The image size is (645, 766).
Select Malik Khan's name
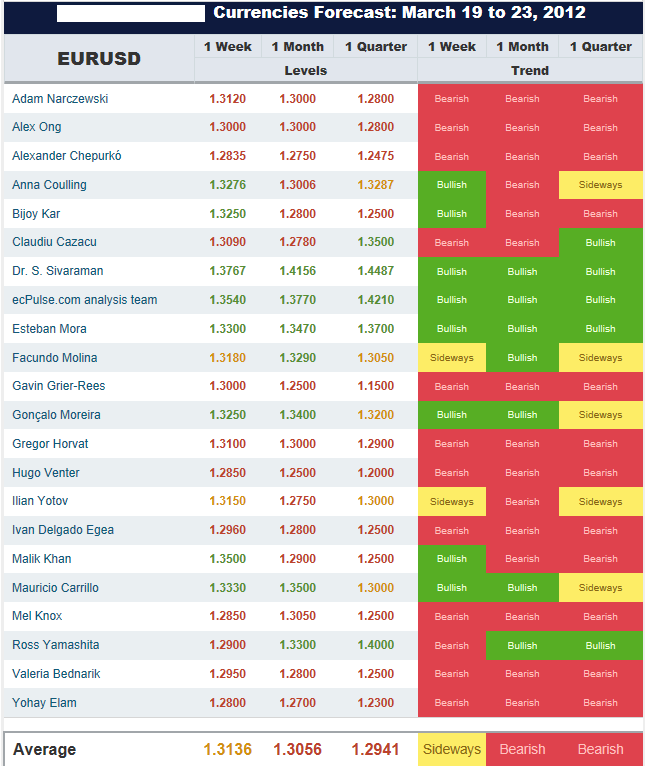tap(42, 558)
